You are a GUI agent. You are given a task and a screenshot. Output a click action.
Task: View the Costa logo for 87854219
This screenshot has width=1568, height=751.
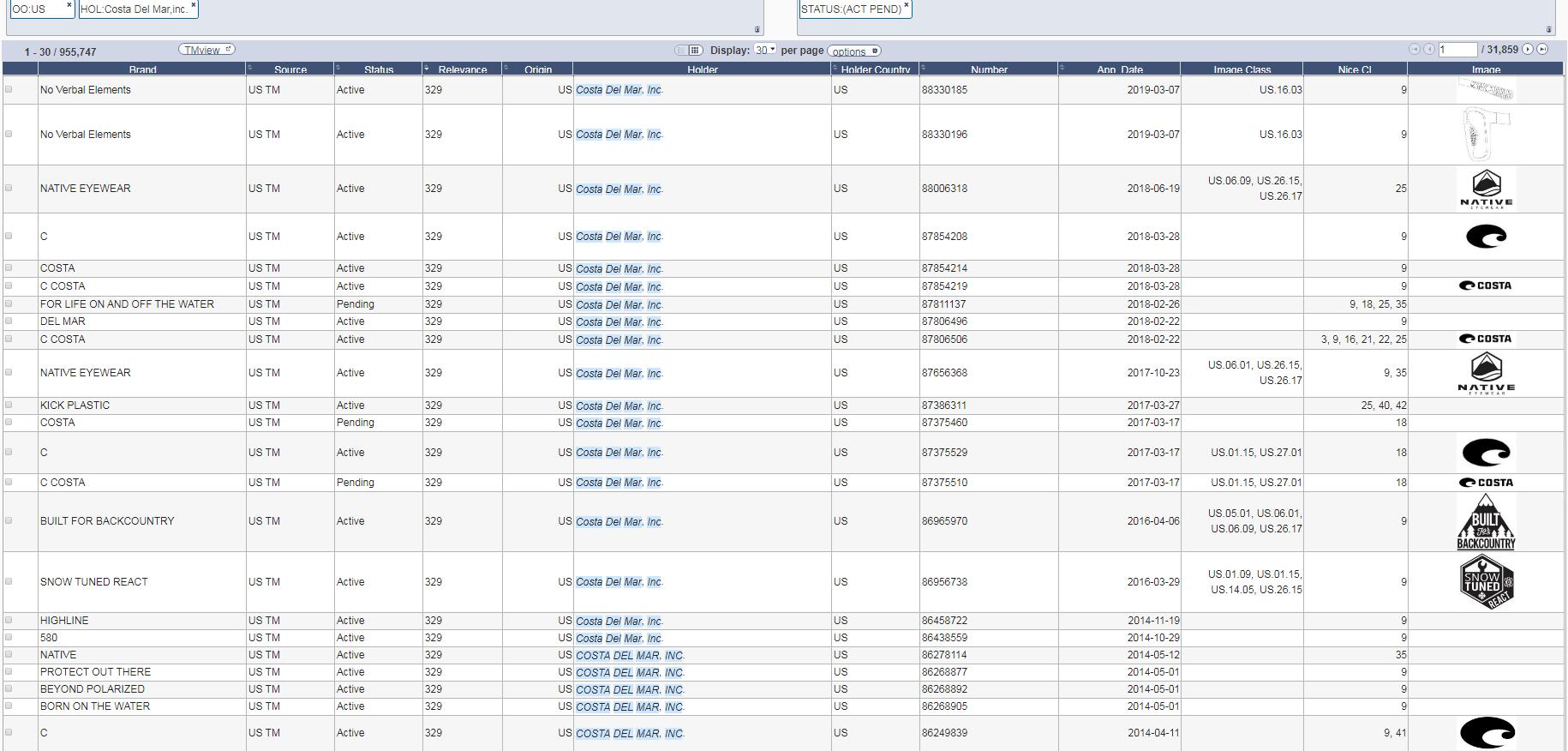[x=1487, y=285]
